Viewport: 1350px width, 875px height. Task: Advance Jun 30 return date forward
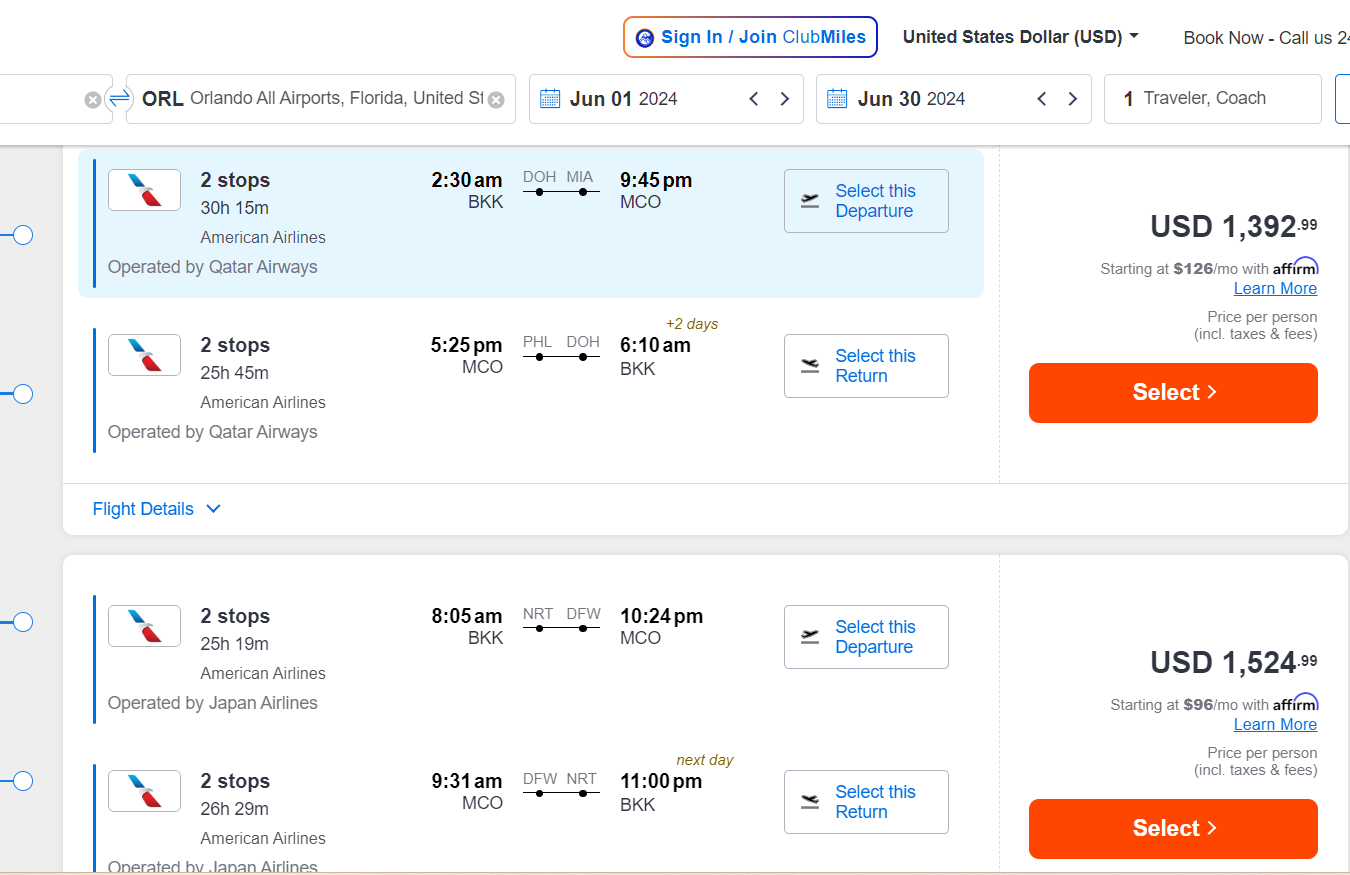pyautogui.click(x=1073, y=99)
